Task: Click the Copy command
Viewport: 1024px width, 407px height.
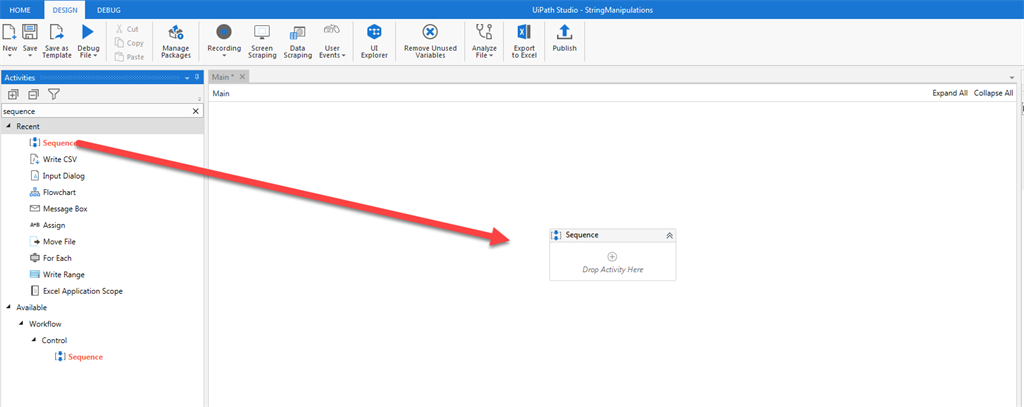Action: coord(129,43)
